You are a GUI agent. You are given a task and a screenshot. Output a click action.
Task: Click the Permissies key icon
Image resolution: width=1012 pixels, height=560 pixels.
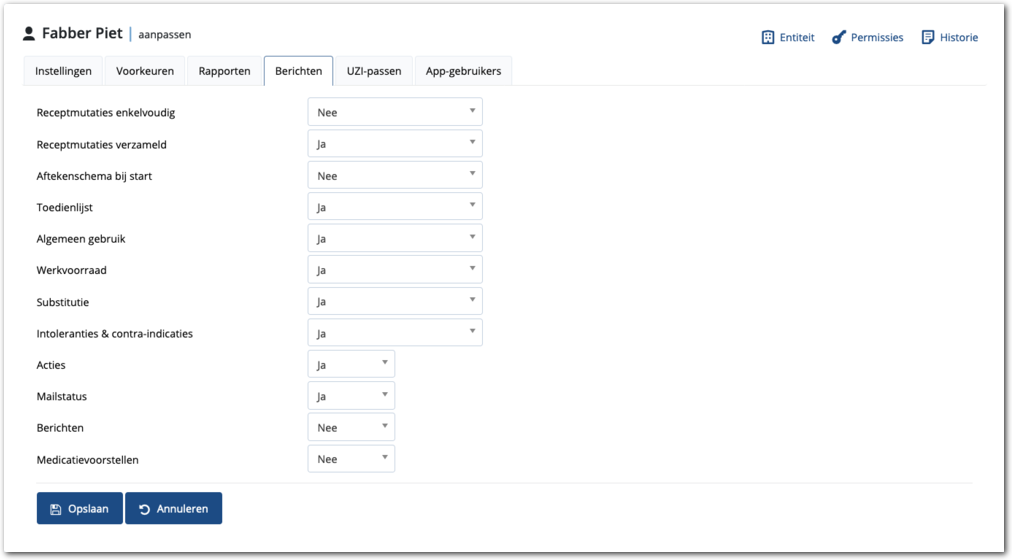[840, 37]
